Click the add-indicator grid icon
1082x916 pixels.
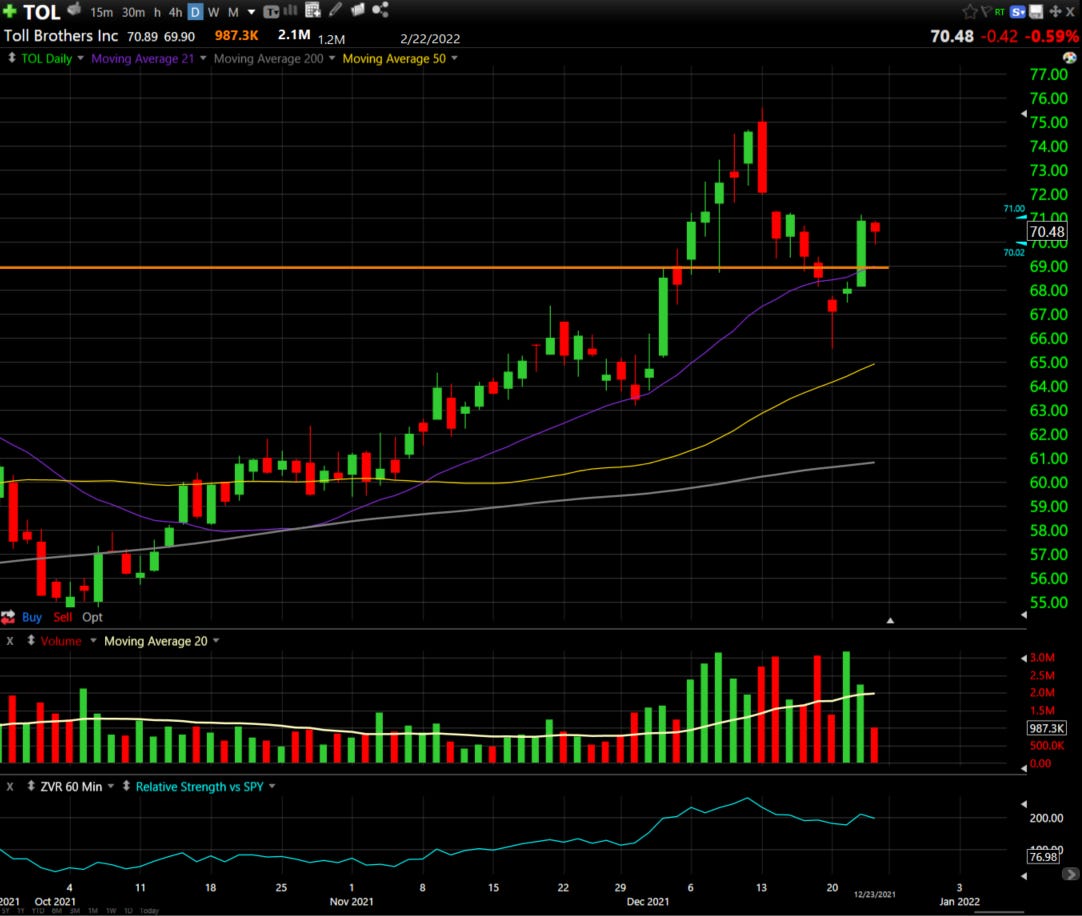coord(313,10)
